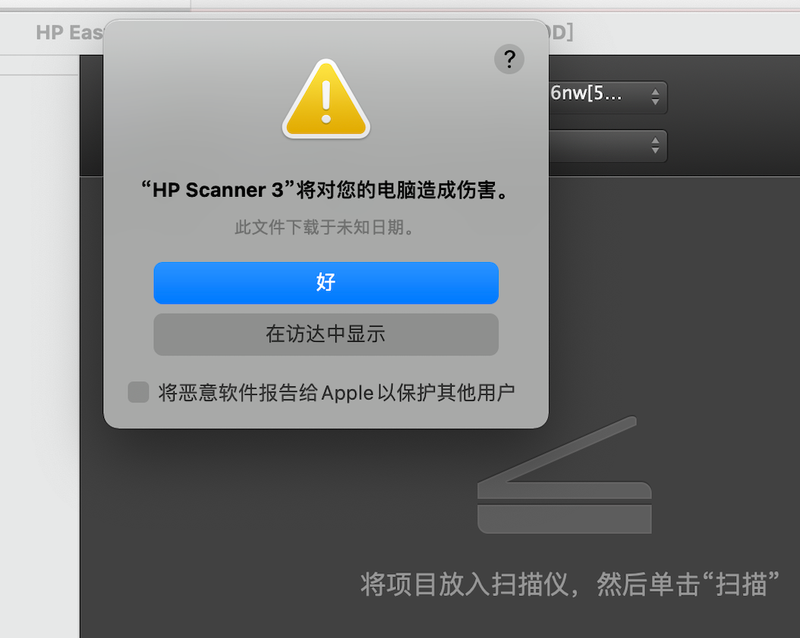Confirm the warning with the blue 好 button

(x=326, y=283)
